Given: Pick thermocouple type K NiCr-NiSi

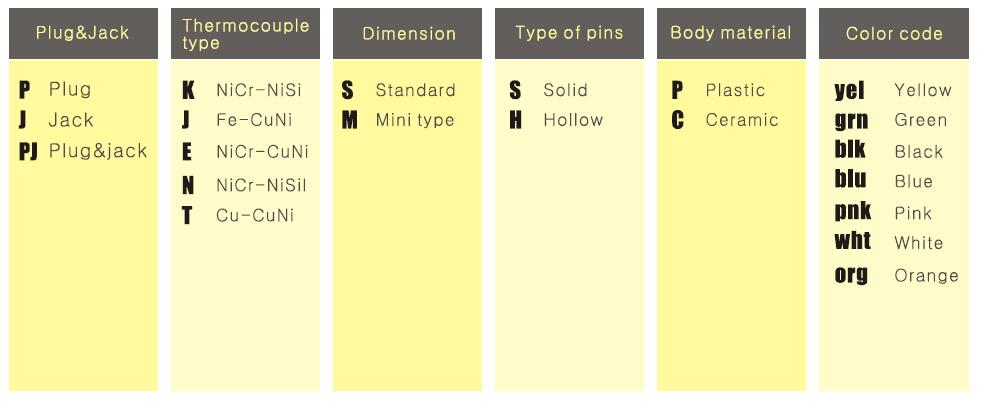Looking at the screenshot, I should tap(258, 90).
